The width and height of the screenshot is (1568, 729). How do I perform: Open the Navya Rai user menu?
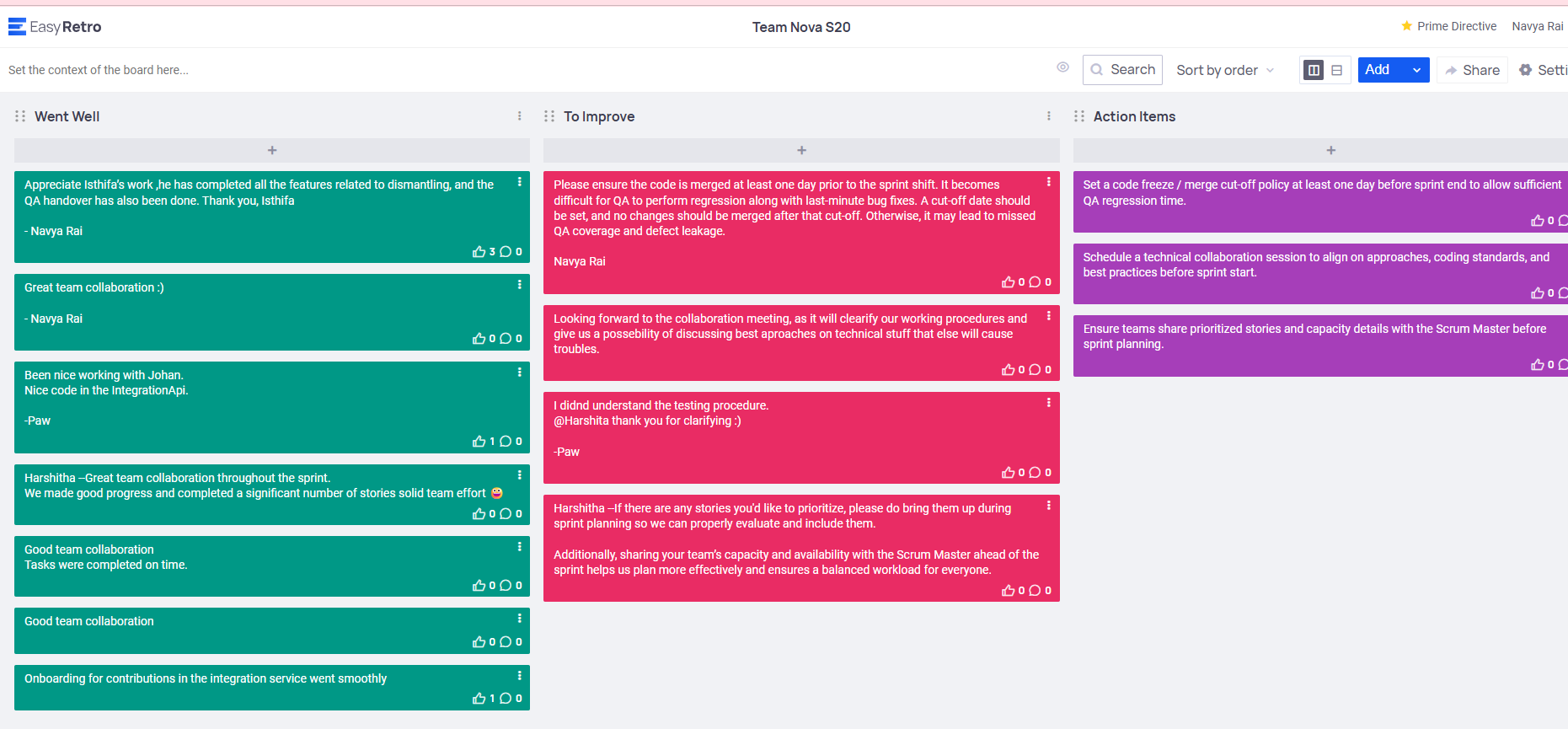click(x=1538, y=26)
